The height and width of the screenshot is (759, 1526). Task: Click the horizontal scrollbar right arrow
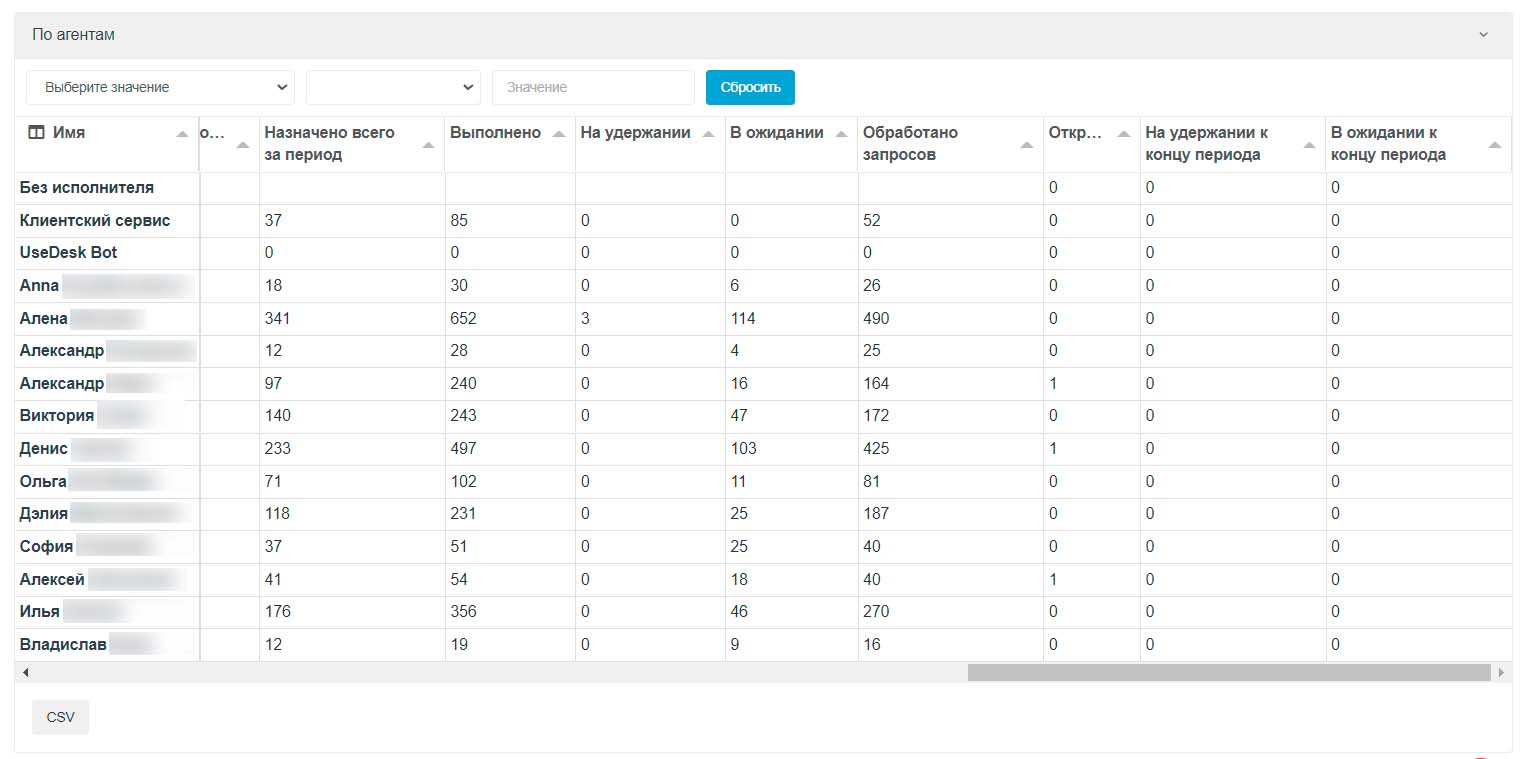(x=1501, y=673)
